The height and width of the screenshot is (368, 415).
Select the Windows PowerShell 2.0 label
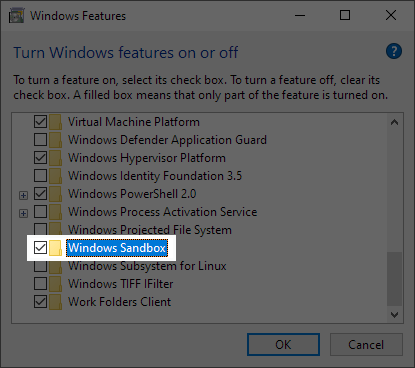tap(132, 194)
